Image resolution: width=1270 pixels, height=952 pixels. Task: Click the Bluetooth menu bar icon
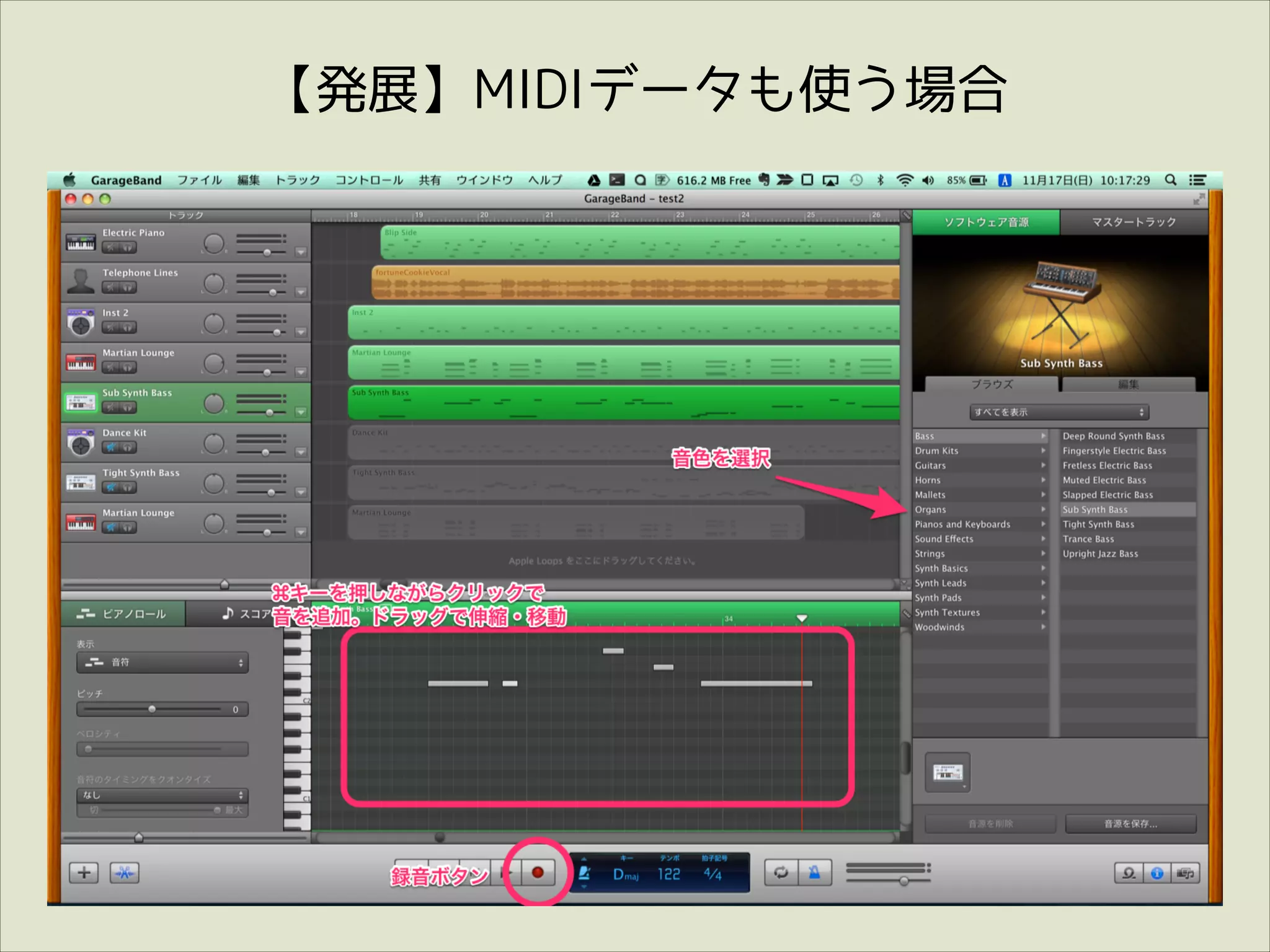(880, 180)
